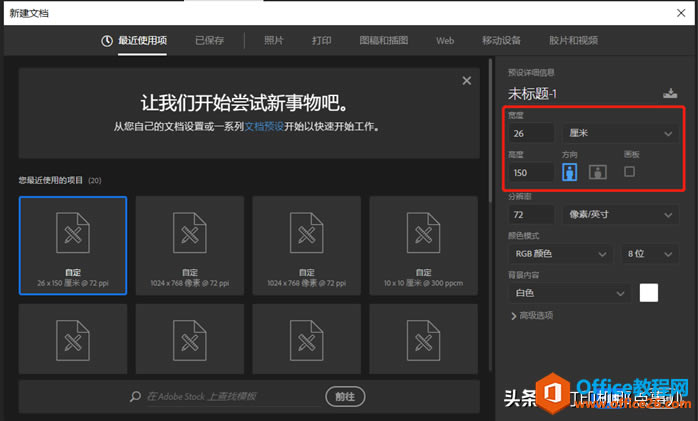
Task: Open the 白色 background contents dropdown
Action: 569,293
